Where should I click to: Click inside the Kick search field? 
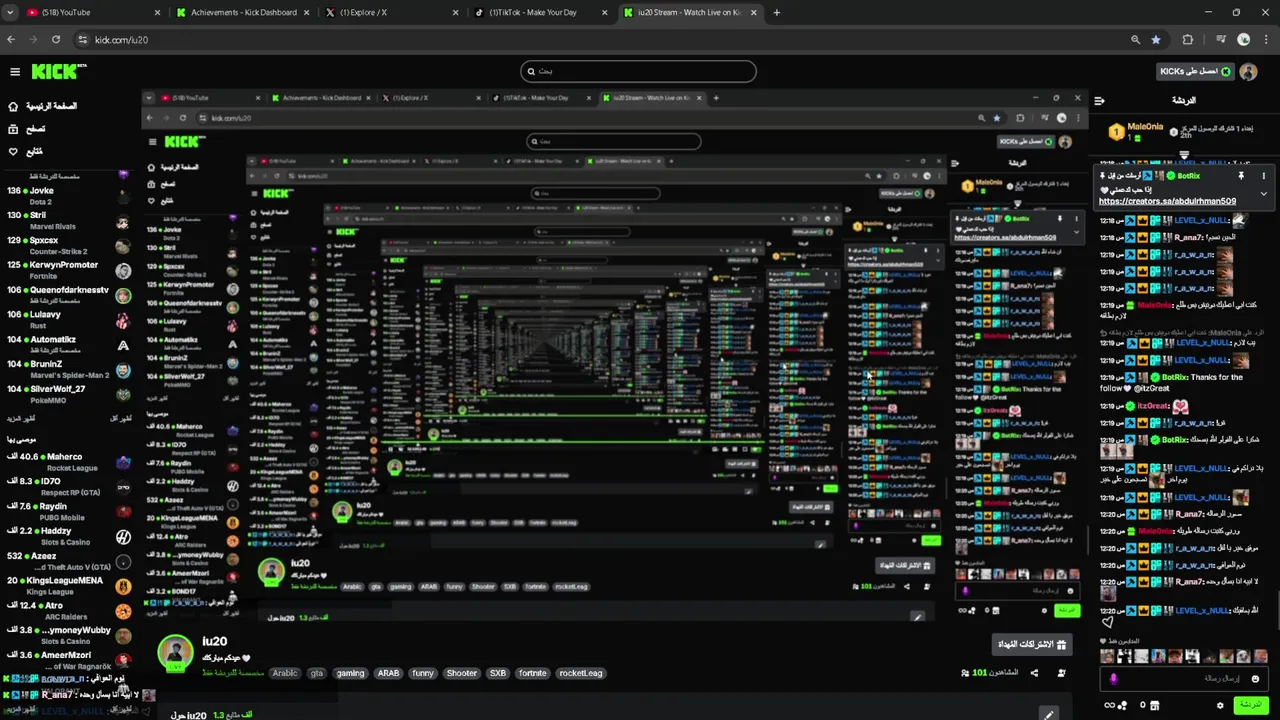point(638,71)
